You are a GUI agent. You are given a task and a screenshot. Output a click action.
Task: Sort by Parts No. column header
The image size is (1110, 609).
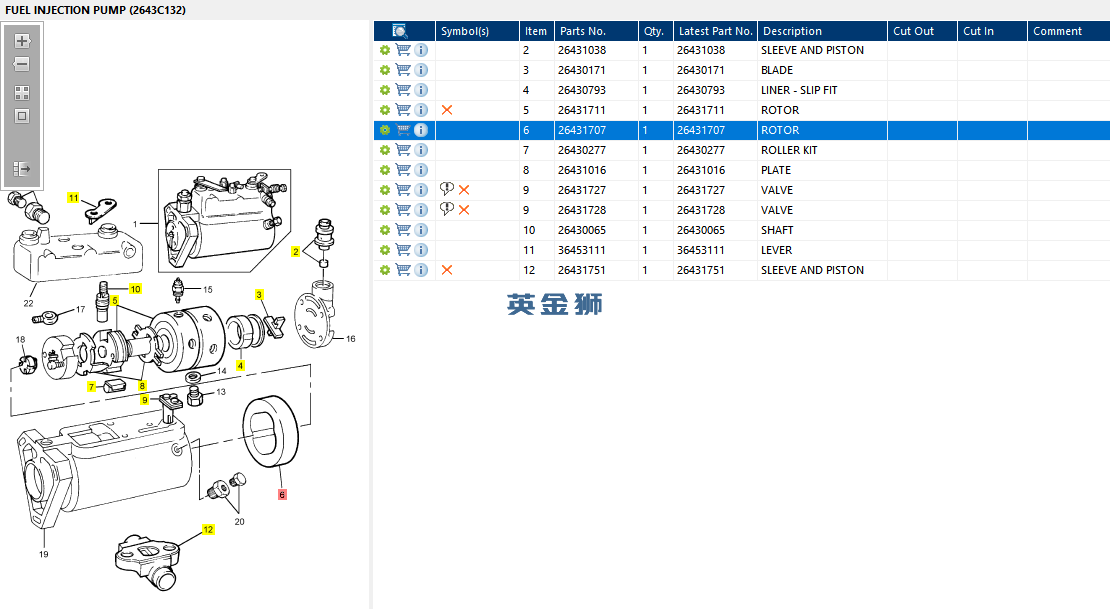coord(596,31)
